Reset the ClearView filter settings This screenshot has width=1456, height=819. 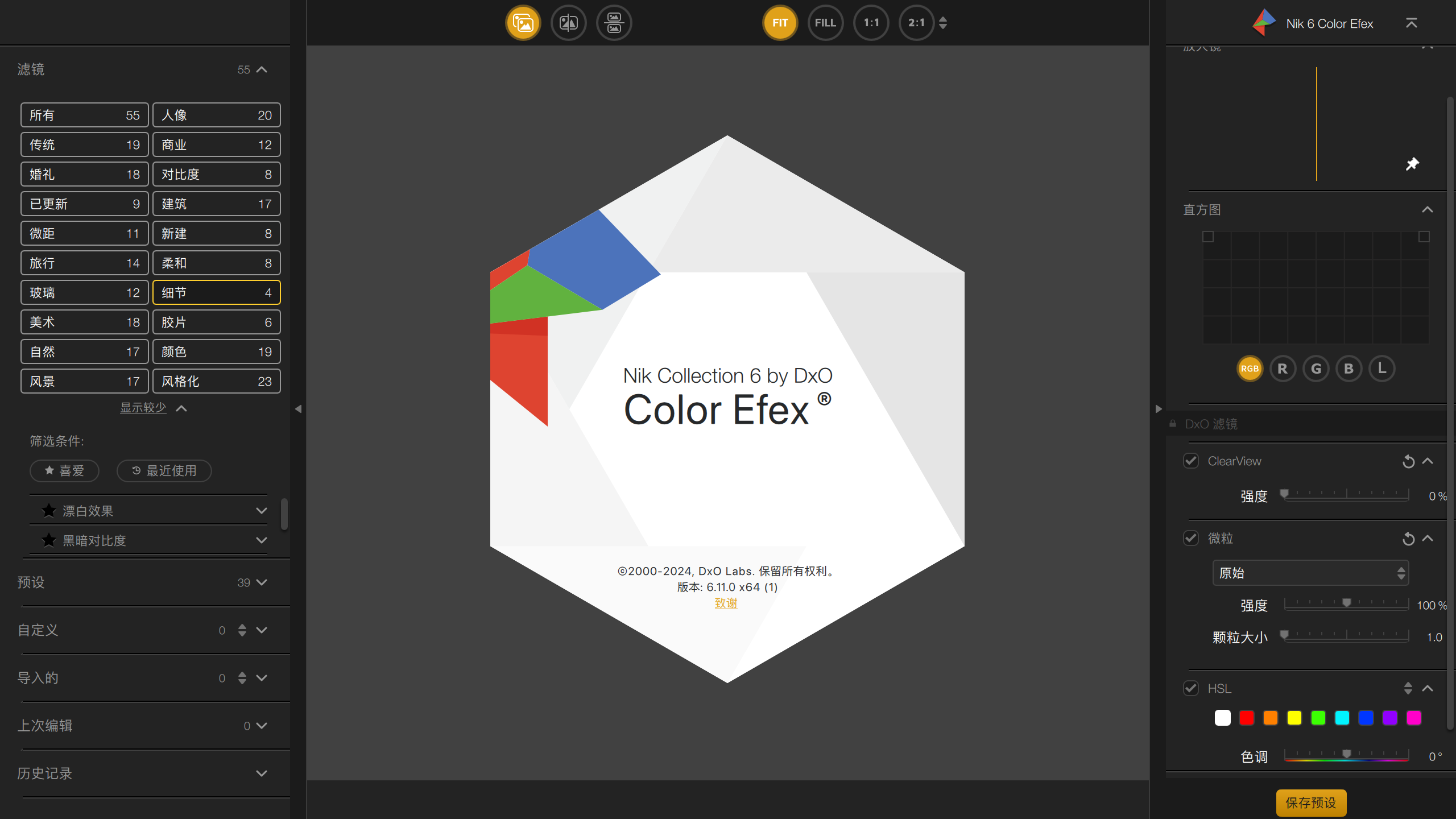click(1408, 461)
